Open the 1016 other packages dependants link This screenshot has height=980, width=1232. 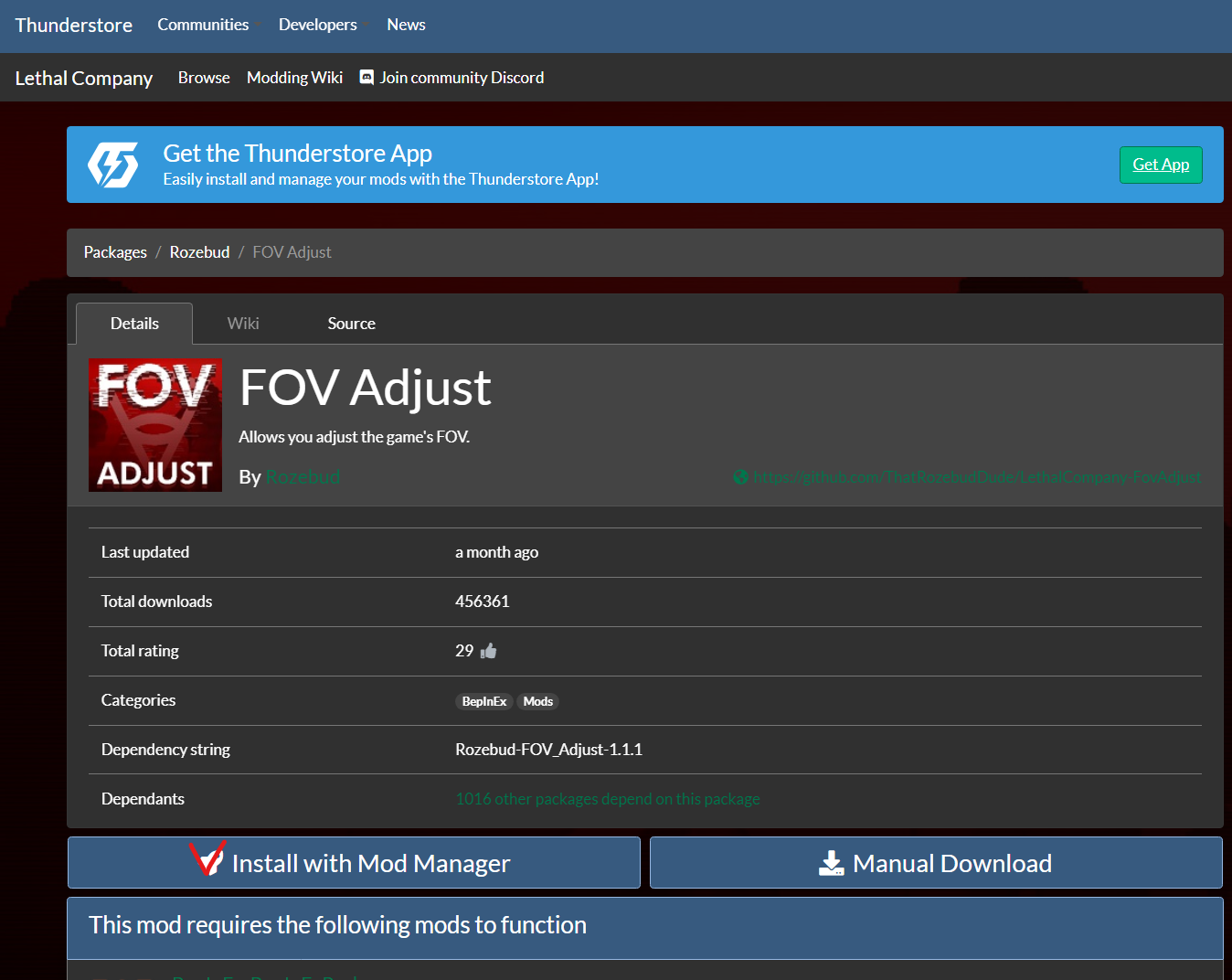pyautogui.click(x=608, y=799)
